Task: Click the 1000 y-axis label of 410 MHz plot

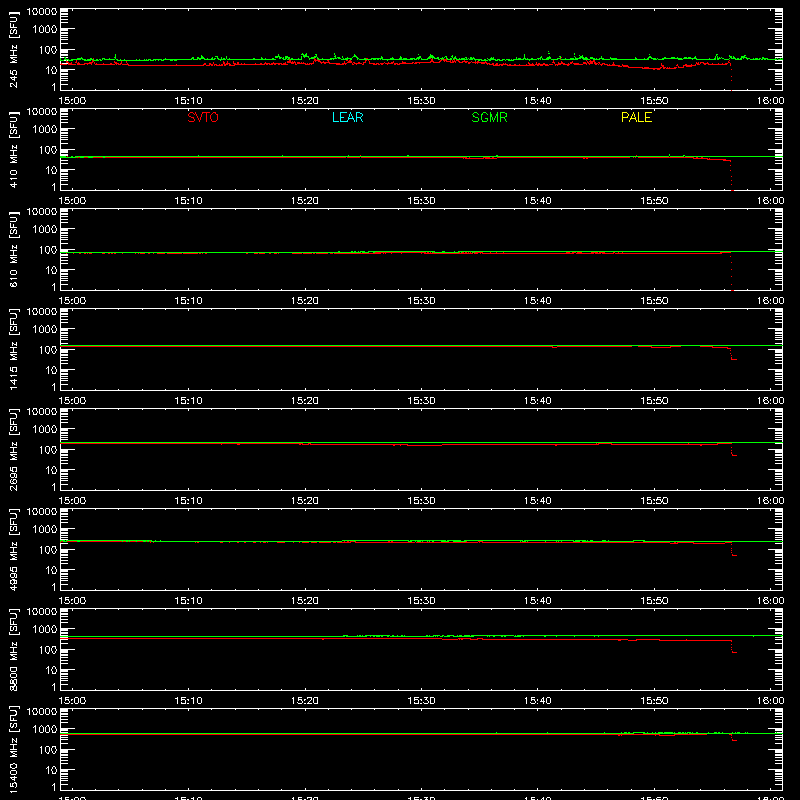Action: (45, 130)
